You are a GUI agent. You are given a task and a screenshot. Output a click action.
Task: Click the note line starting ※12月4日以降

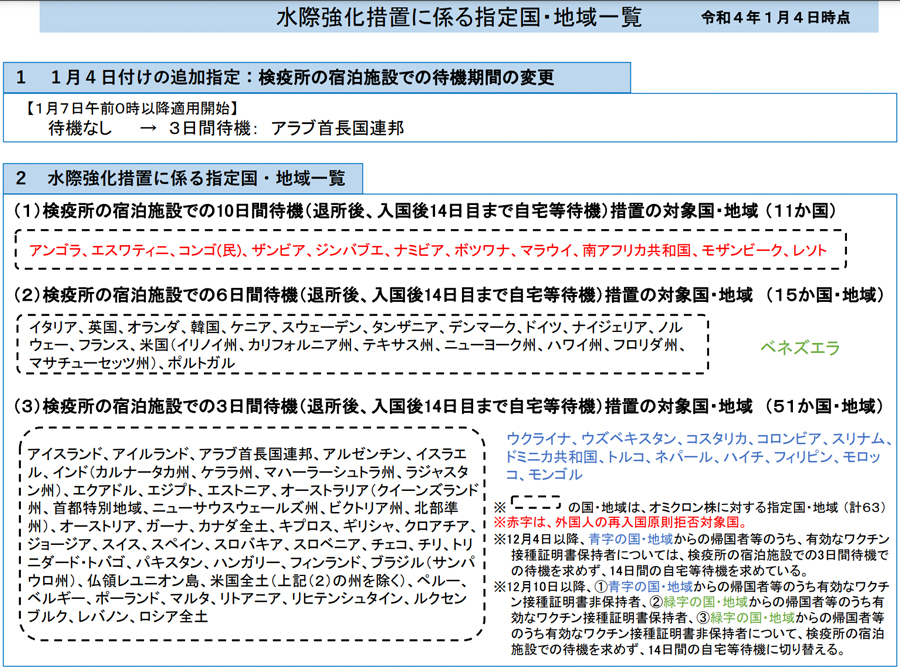pos(691,539)
